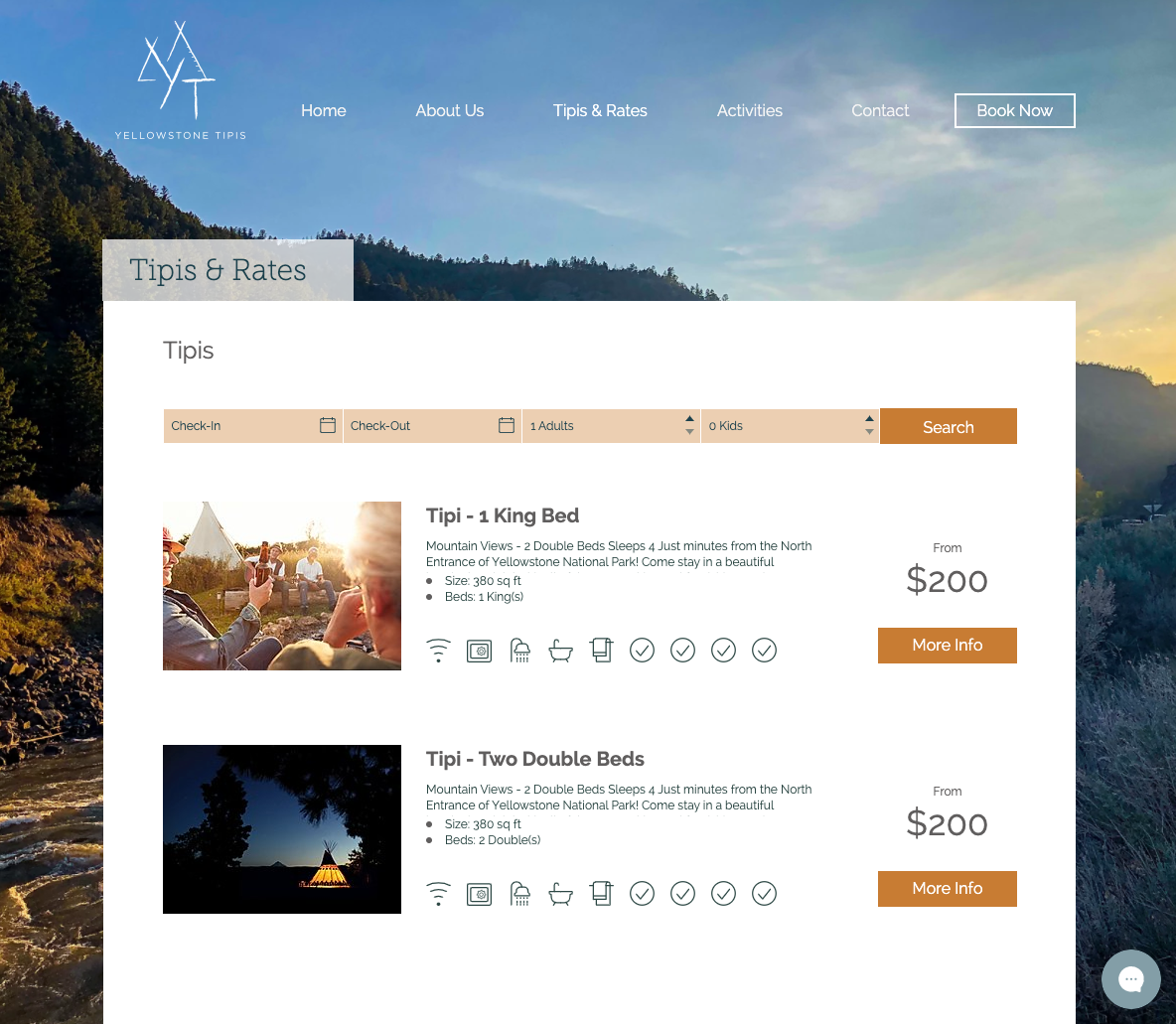The width and height of the screenshot is (1176, 1024).
Task: Click the Check-In calendar icon
Action: point(328,425)
